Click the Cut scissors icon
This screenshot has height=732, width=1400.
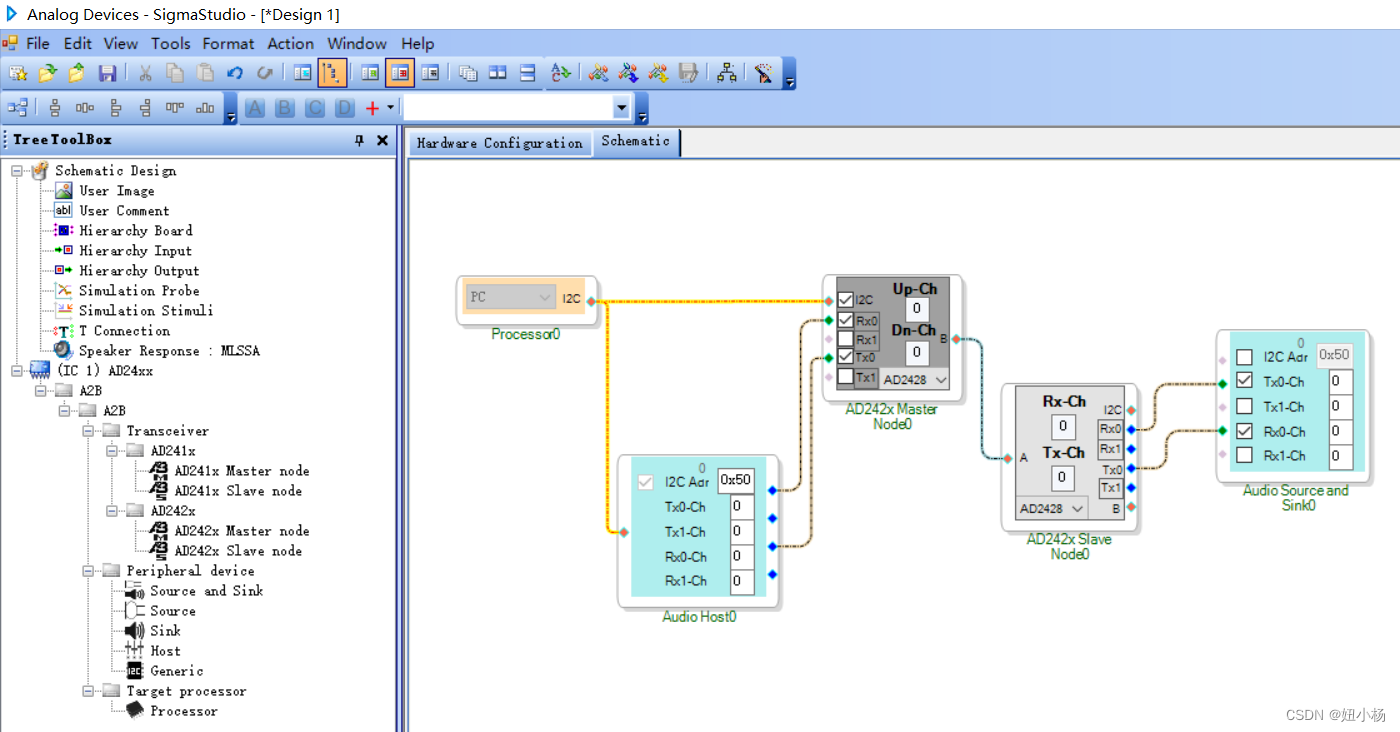[x=145, y=73]
